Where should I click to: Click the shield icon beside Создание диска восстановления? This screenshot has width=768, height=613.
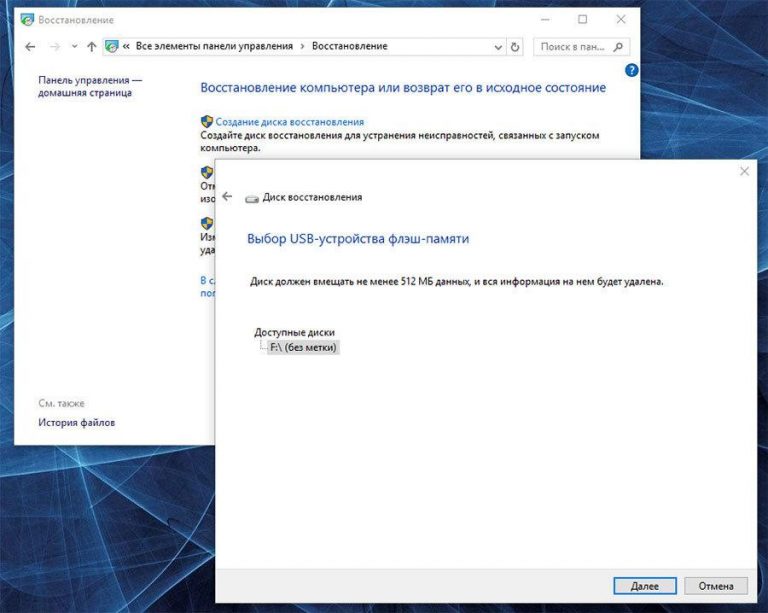pos(207,121)
